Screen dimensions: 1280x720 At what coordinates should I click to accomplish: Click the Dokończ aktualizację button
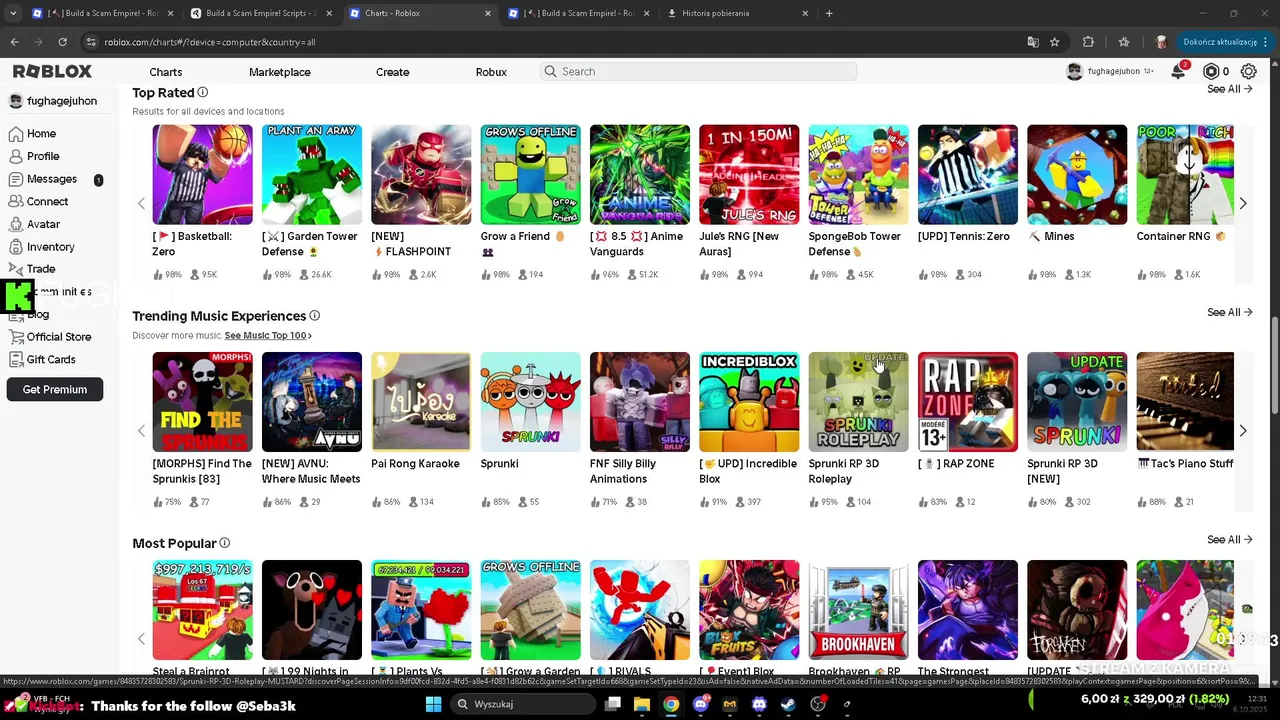[1224, 42]
